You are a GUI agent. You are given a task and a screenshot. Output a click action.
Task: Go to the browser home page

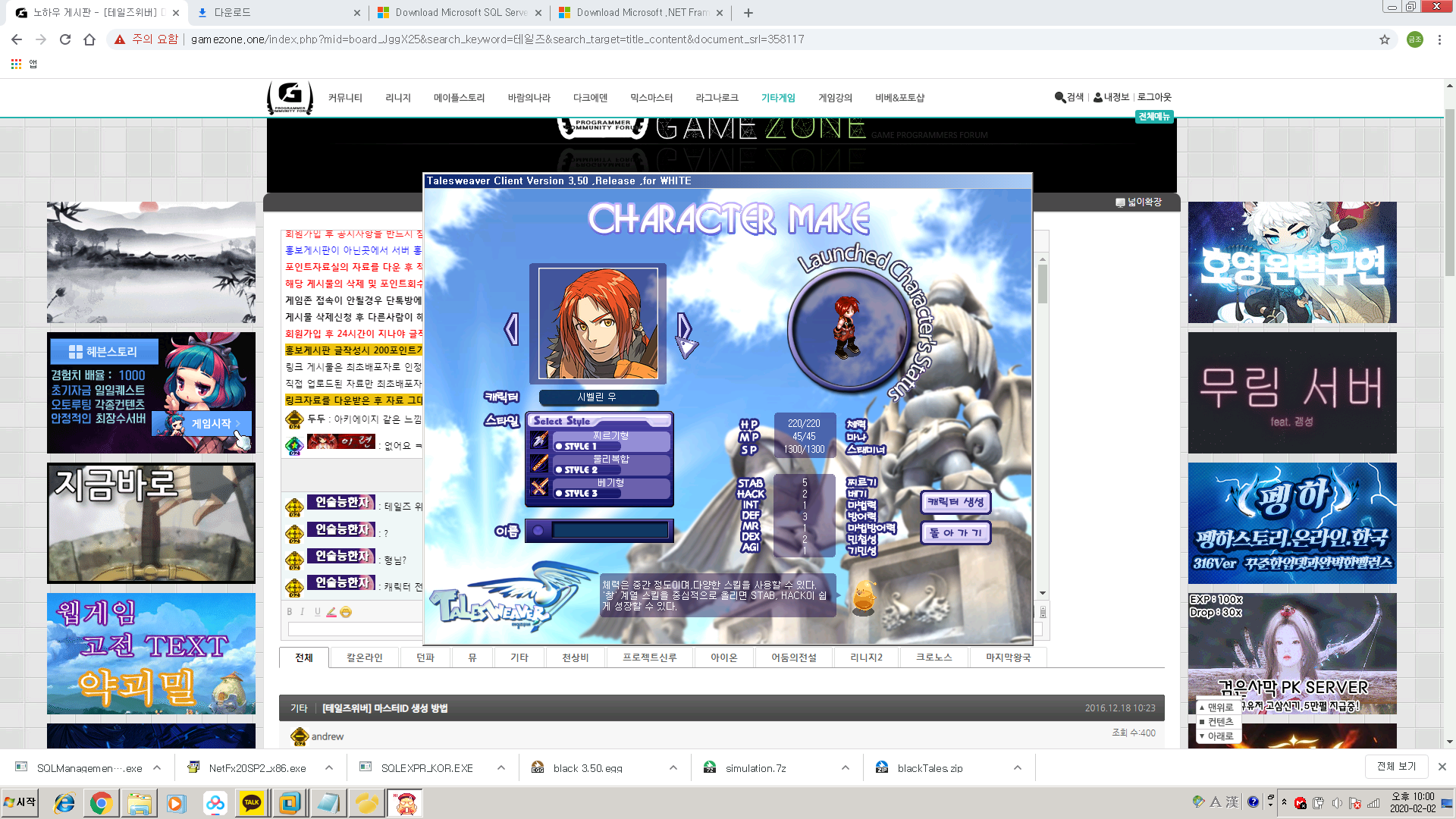coord(89,39)
